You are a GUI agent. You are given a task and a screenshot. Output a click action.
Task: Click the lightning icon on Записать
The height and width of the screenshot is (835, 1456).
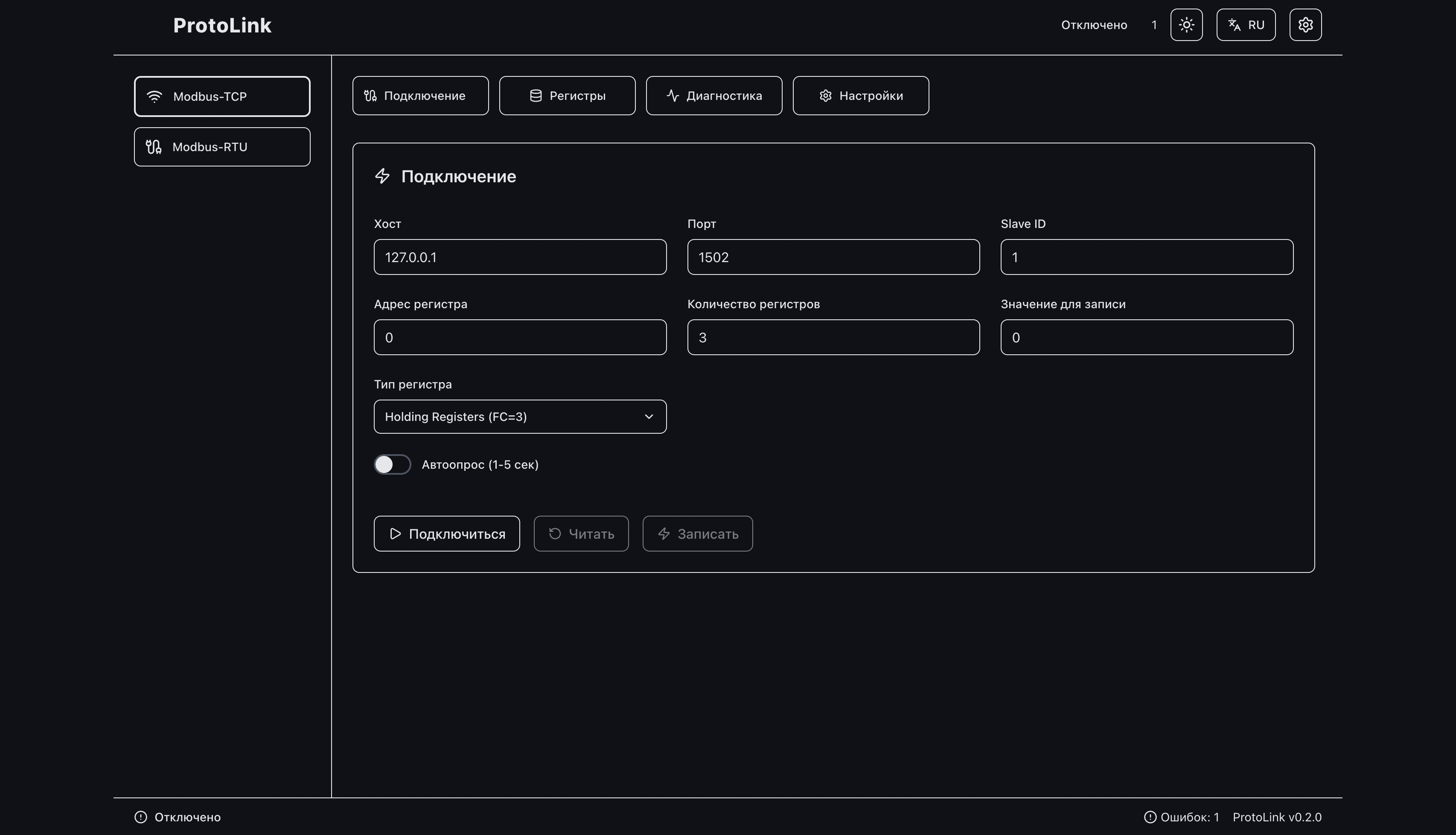click(x=664, y=534)
